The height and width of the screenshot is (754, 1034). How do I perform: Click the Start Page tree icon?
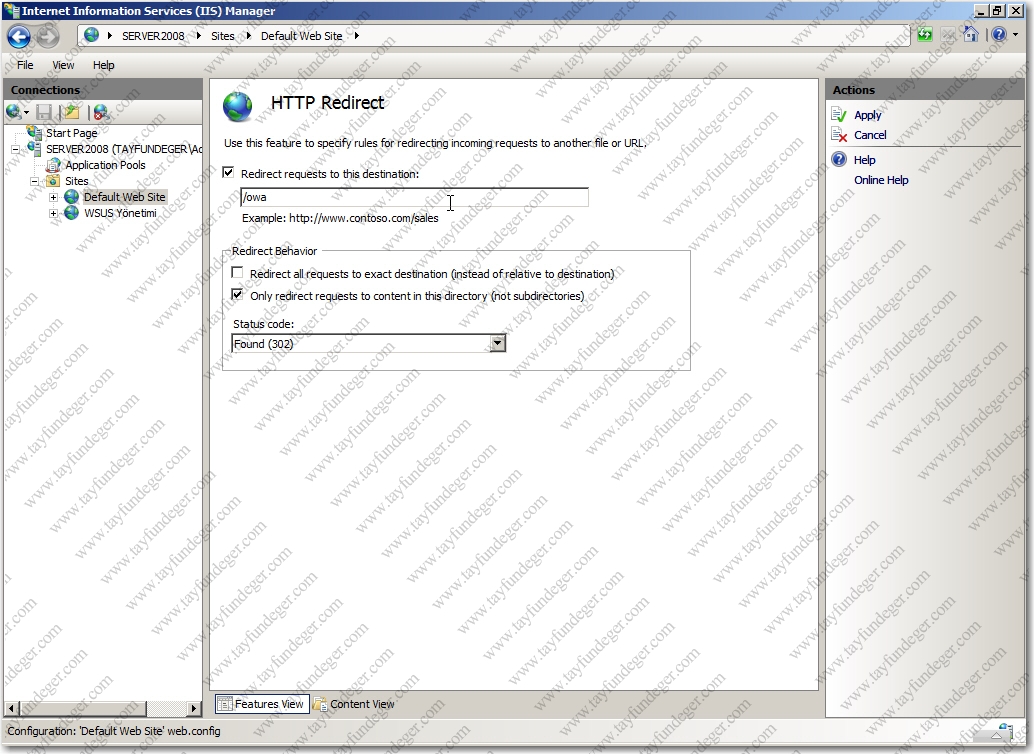click(x=35, y=132)
